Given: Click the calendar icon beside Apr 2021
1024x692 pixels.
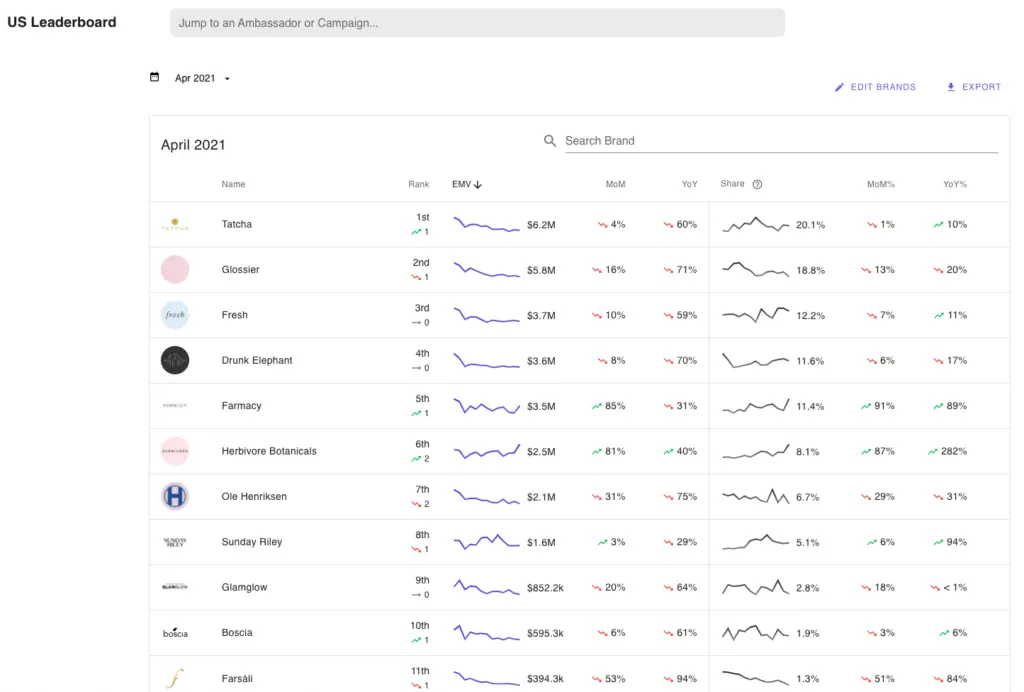Looking at the screenshot, I should coord(154,77).
